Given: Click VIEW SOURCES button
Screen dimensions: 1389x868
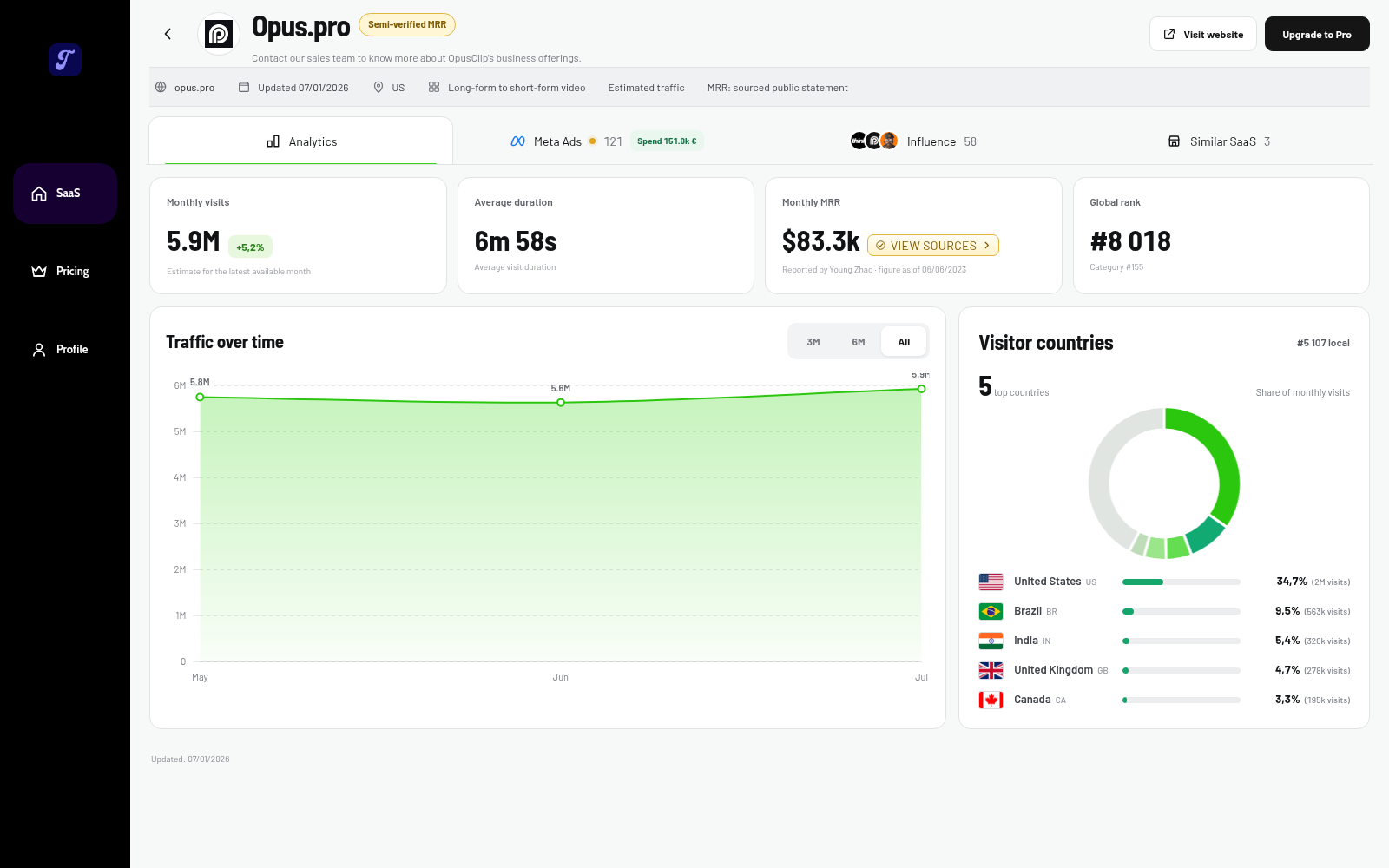Looking at the screenshot, I should point(933,246).
